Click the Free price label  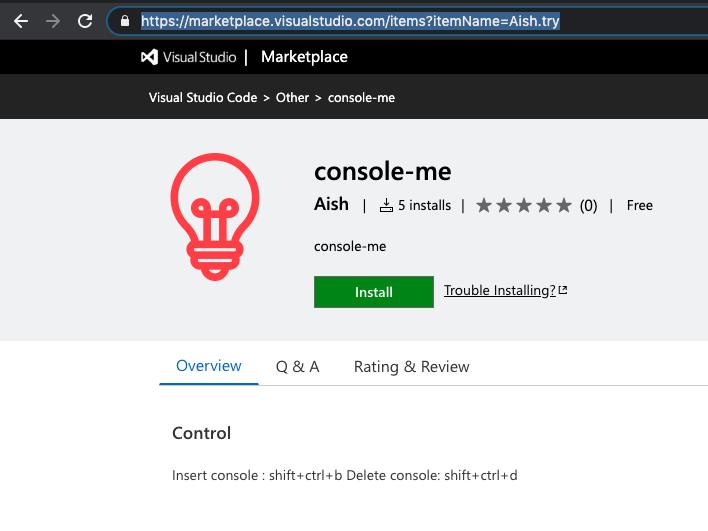point(639,205)
